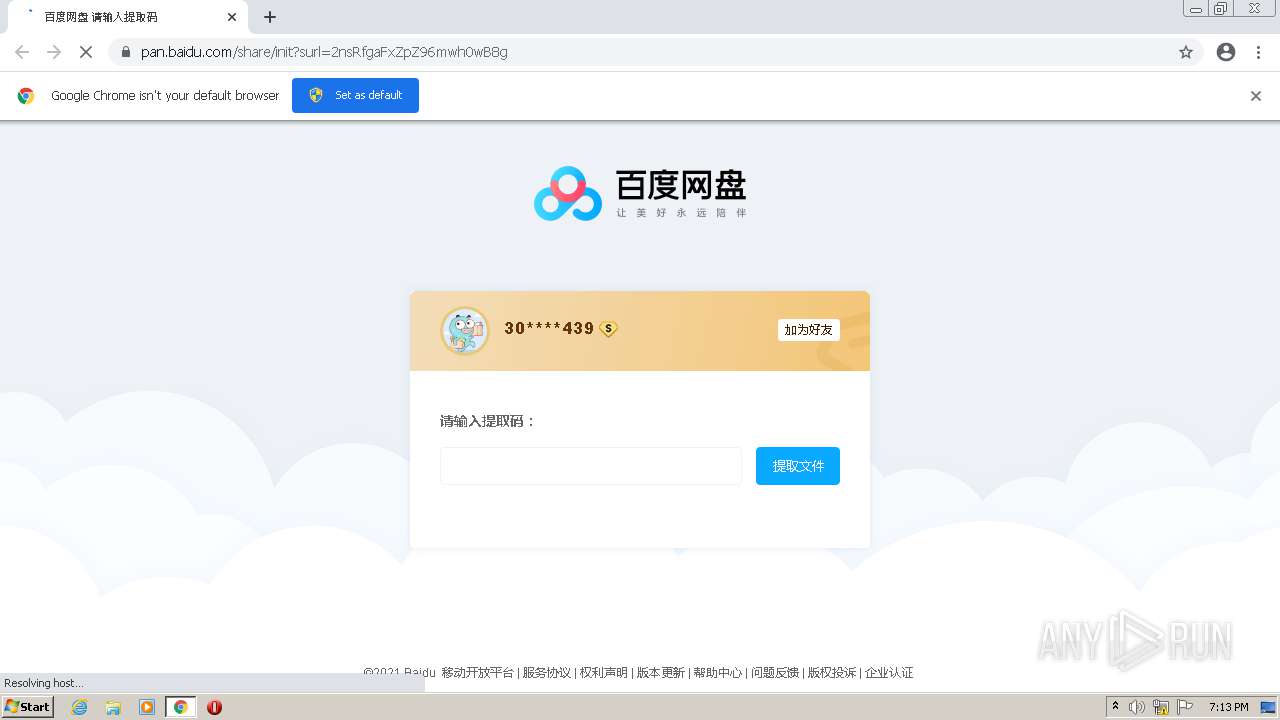This screenshot has height=720, width=1280.
Task: Open the Chrome three-dot menu
Action: coord(1258,52)
